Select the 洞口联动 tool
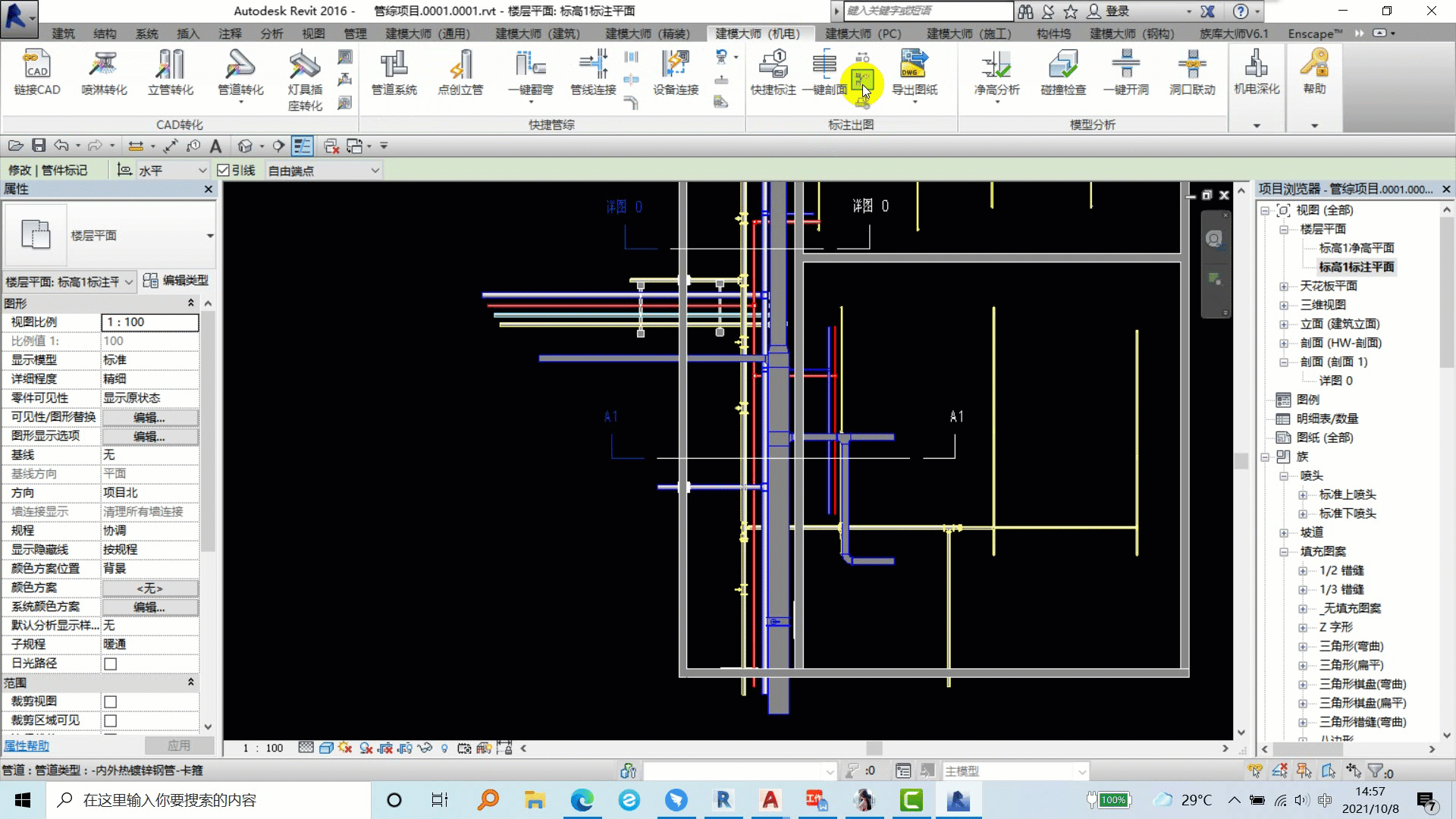1456x819 pixels. click(x=1192, y=74)
